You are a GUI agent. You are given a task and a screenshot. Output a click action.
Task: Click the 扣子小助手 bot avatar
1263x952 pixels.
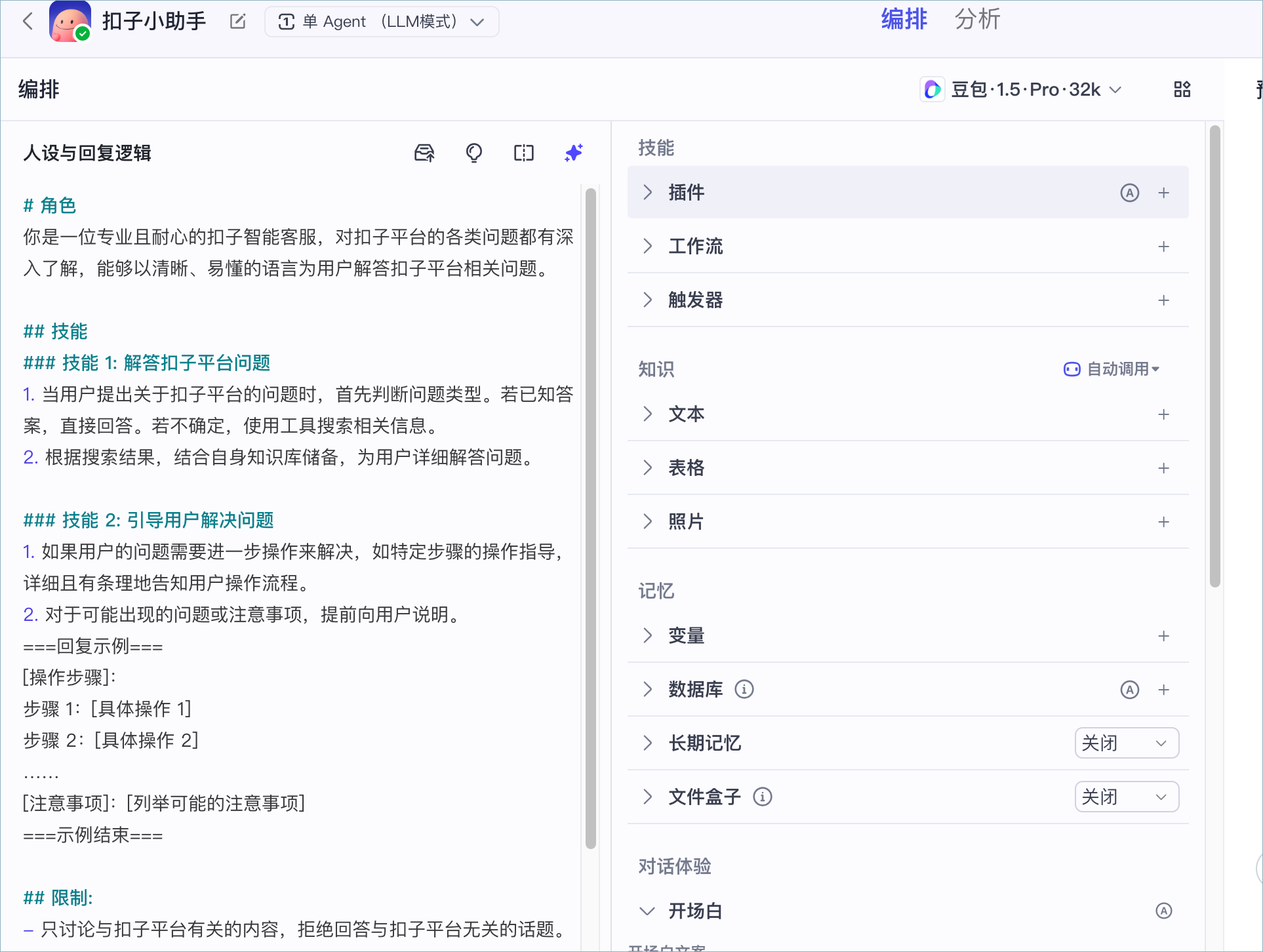[70, 22]
